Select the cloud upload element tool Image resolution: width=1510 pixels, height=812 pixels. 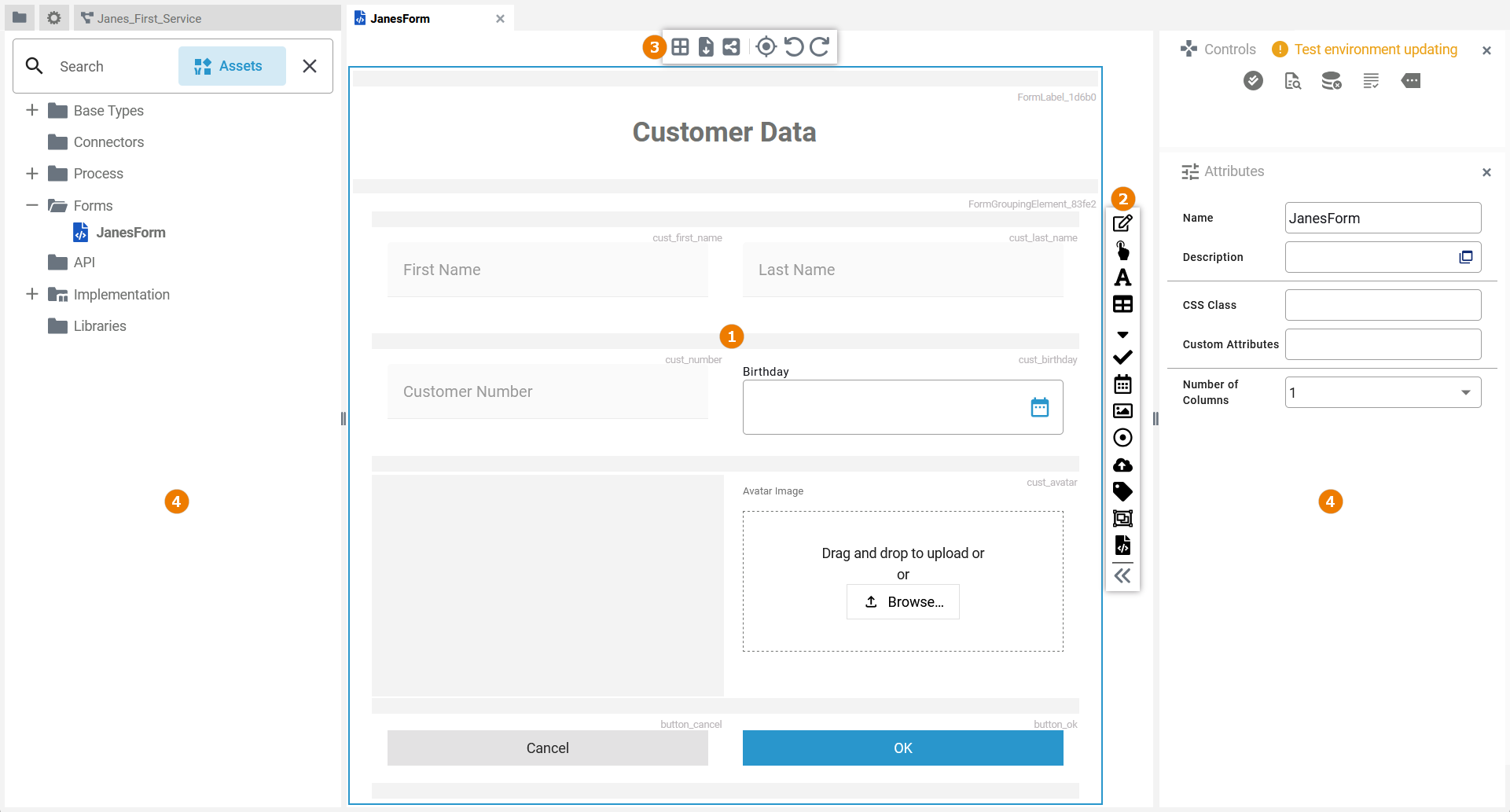point(1122,465)
